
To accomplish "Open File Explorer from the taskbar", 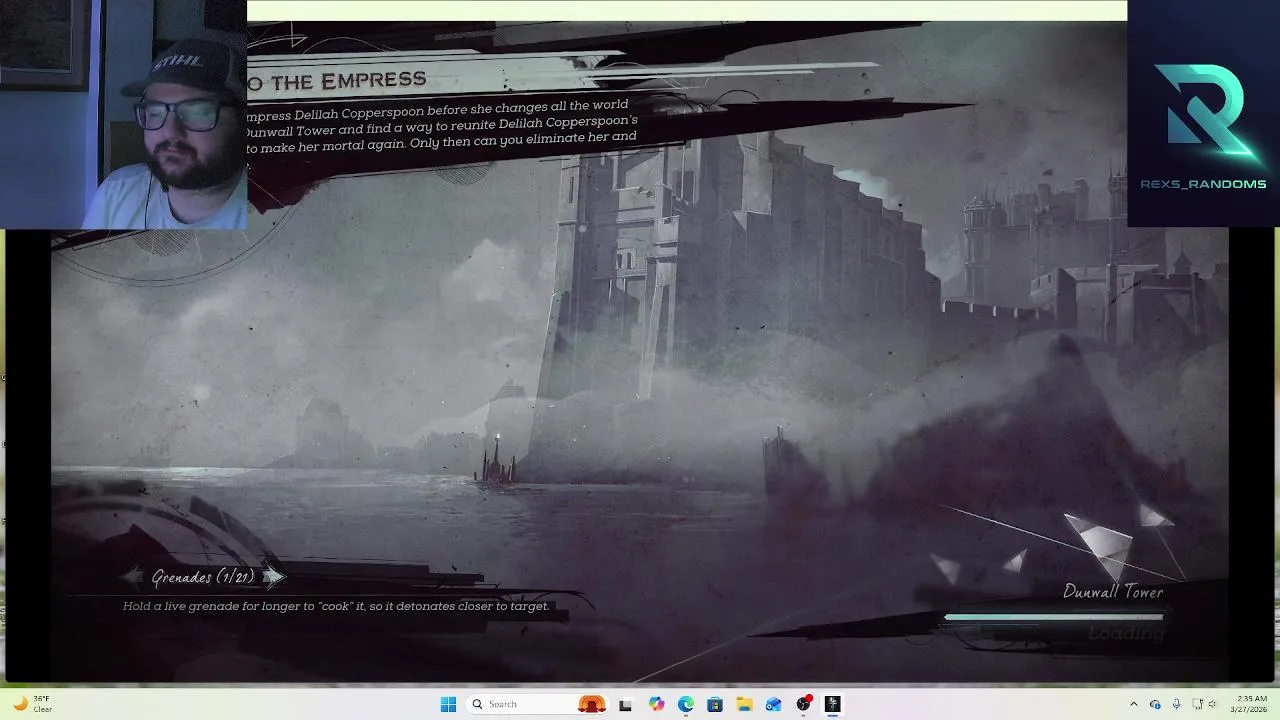I will point(744,704).
